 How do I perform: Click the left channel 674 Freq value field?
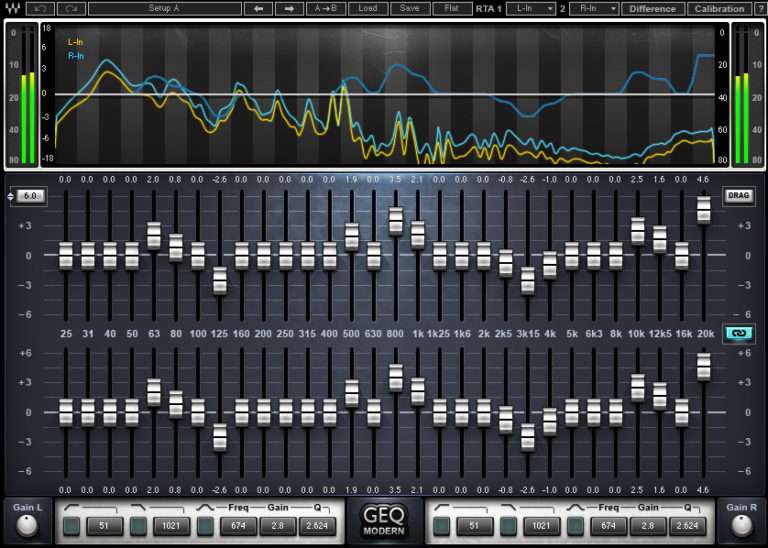[x=237, y=526]
